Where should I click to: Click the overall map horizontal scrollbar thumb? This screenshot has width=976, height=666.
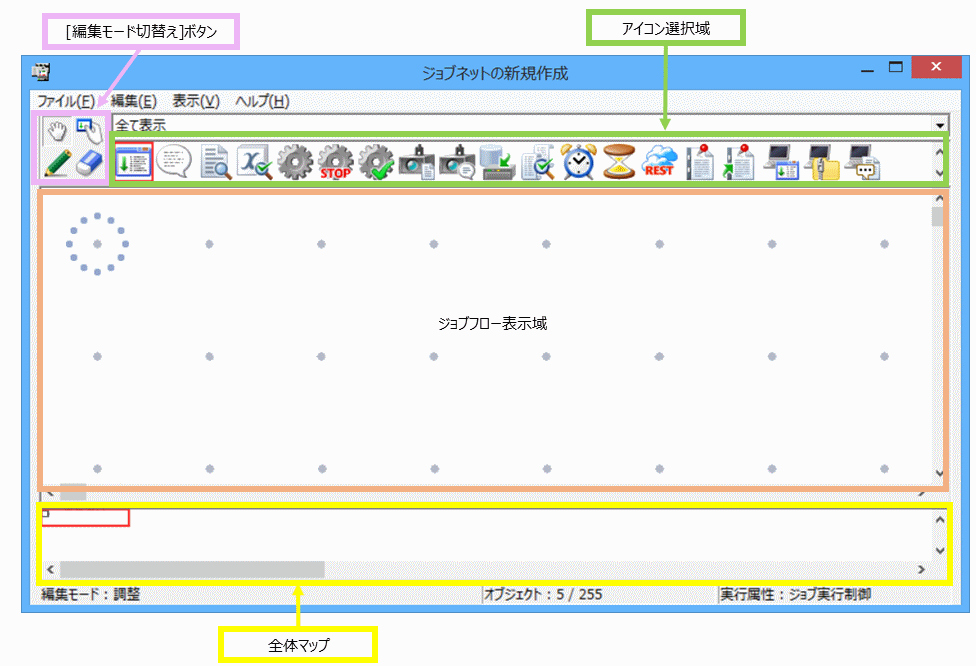click(192, 570)
